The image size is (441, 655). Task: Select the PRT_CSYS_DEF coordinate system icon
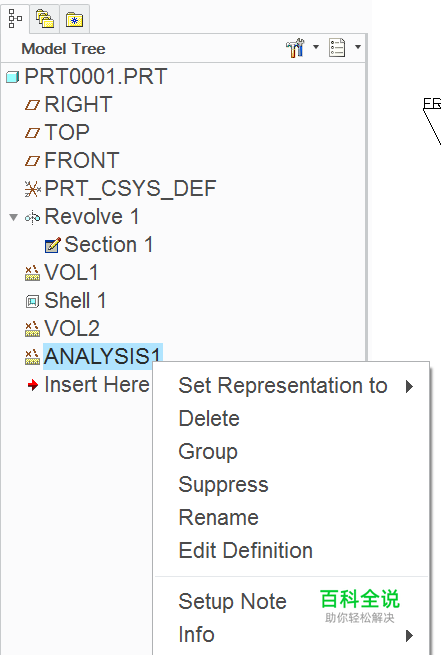click(x=32, y=189)
